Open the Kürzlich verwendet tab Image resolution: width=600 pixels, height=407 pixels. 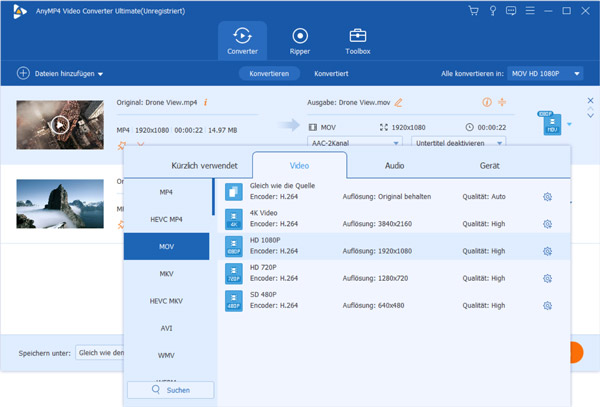tap(204, 166)
